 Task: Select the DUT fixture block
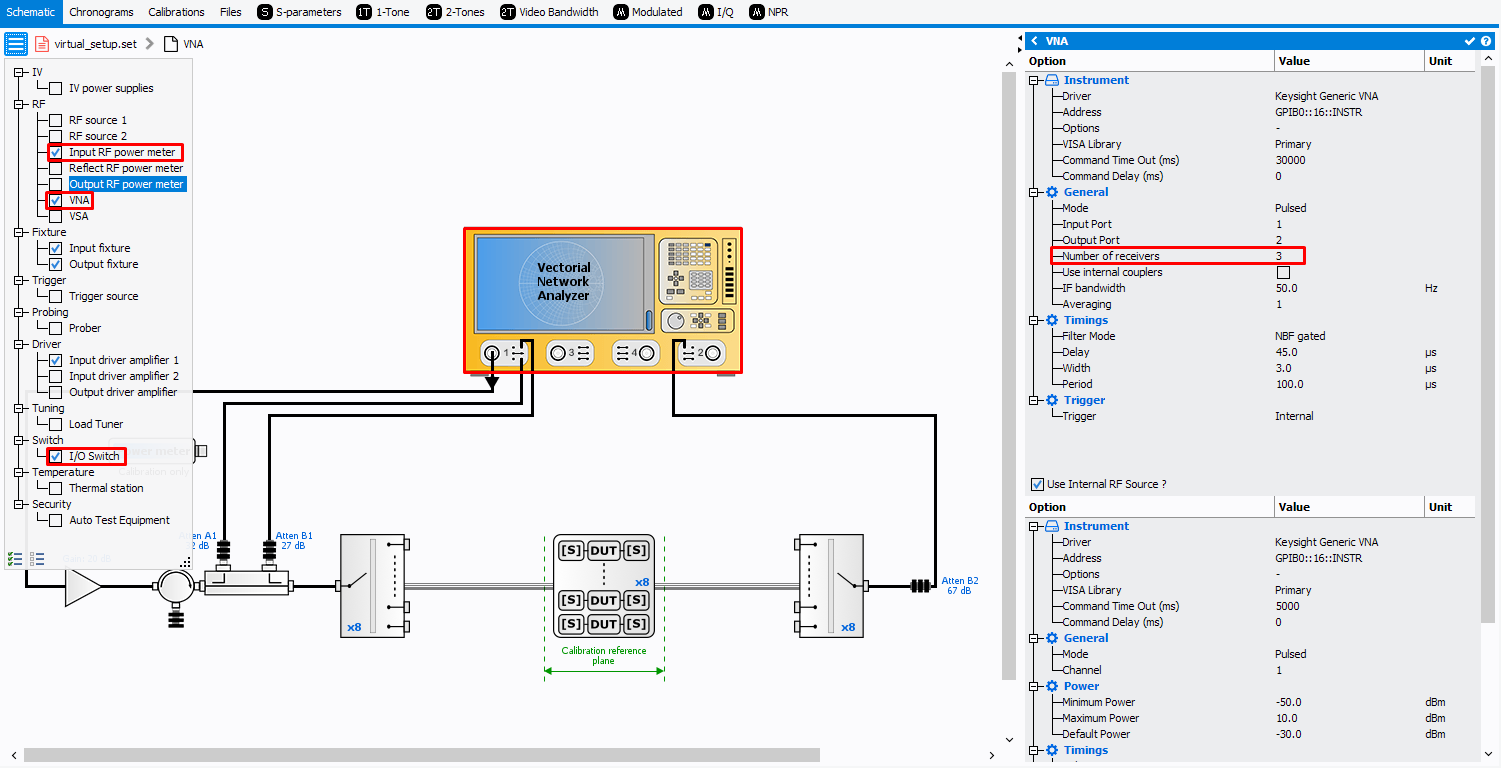[604, 586]
